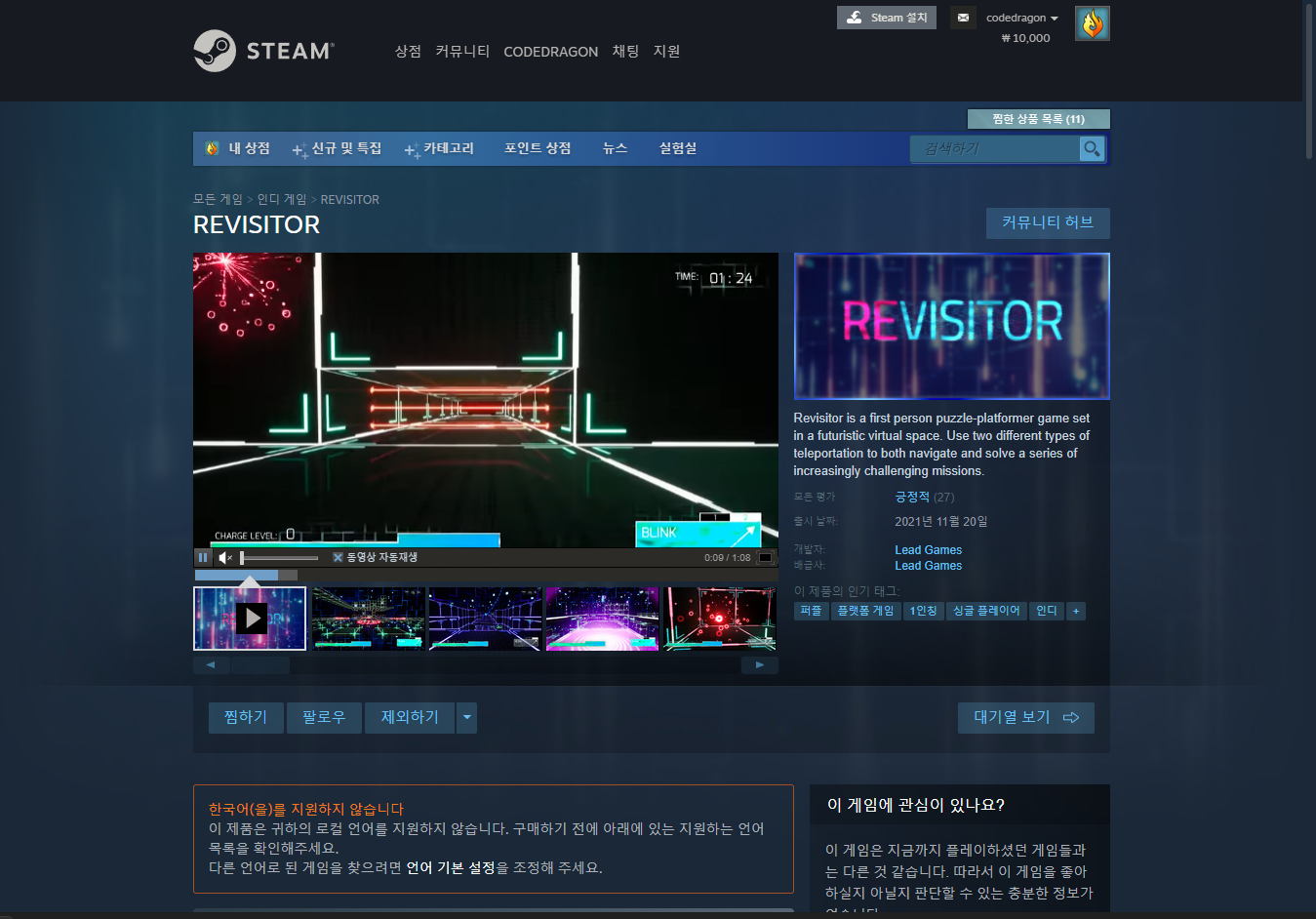1316x919 pixels.
Task: Select the third screenshot thumbnail
Action: pyautogui.click(x=485, y=619)
